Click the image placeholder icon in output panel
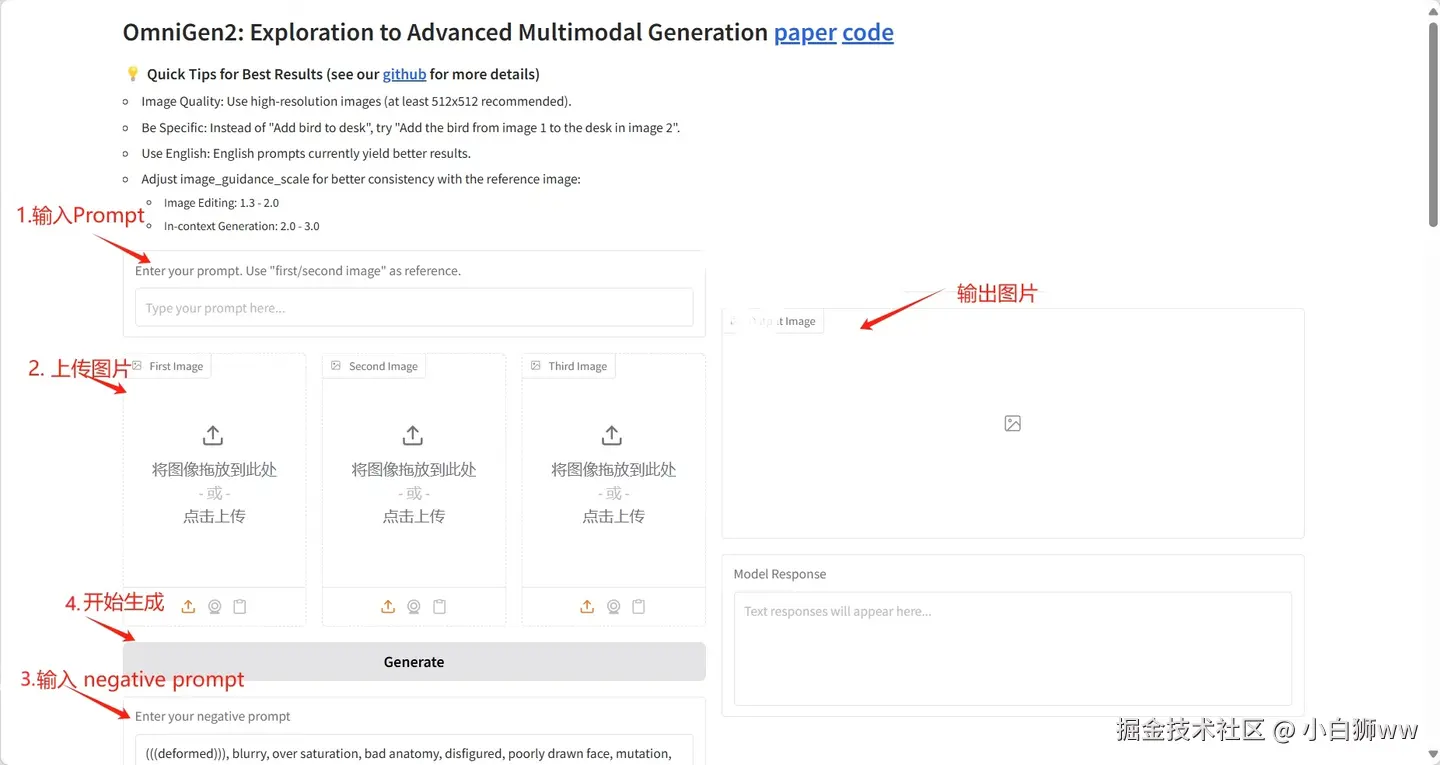 click(1013, 424)
